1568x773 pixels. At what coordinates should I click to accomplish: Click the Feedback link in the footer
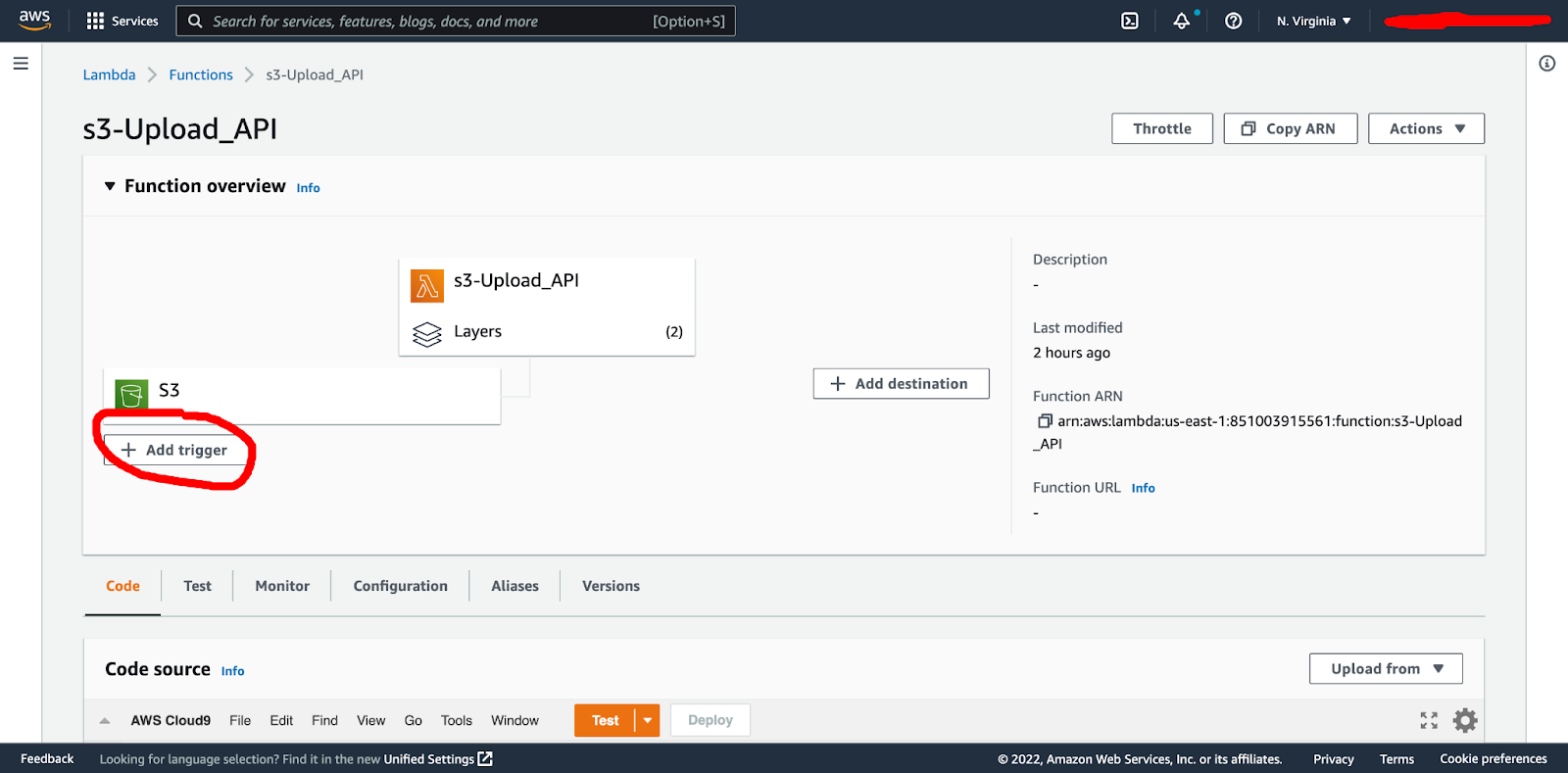(x=47, y=759)
